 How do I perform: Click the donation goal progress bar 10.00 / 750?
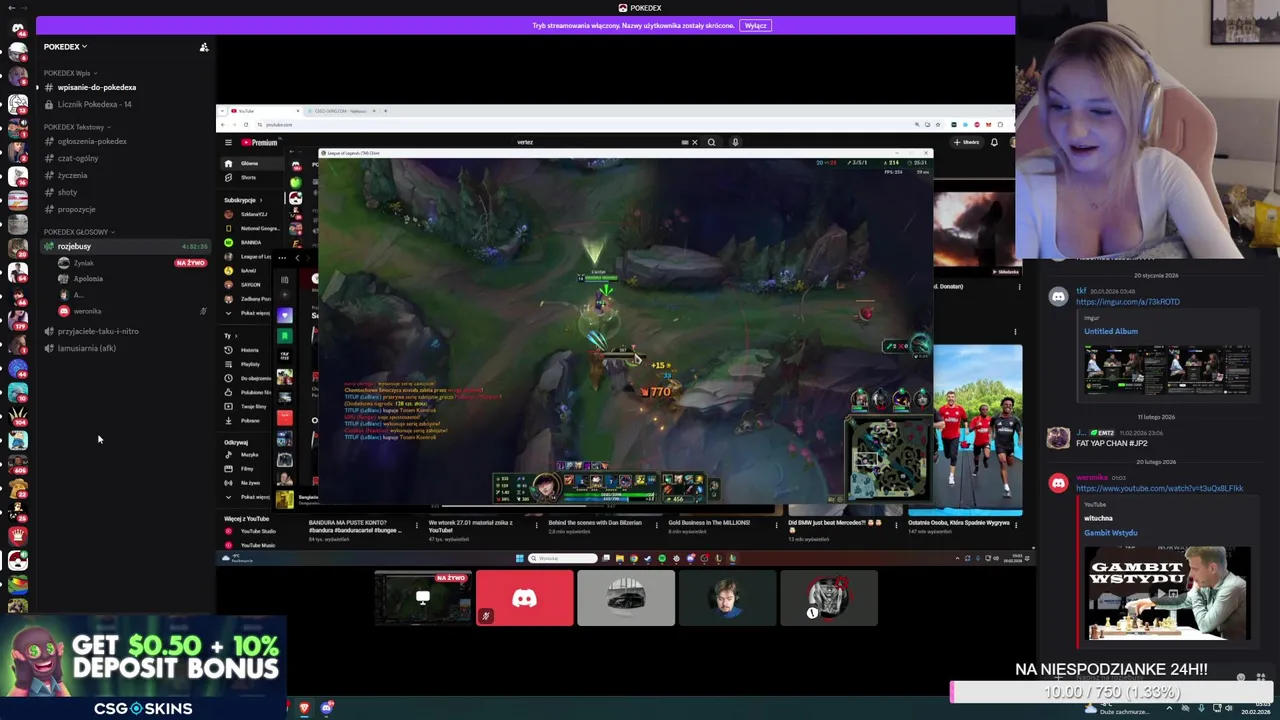click(x=1111, y=692)
